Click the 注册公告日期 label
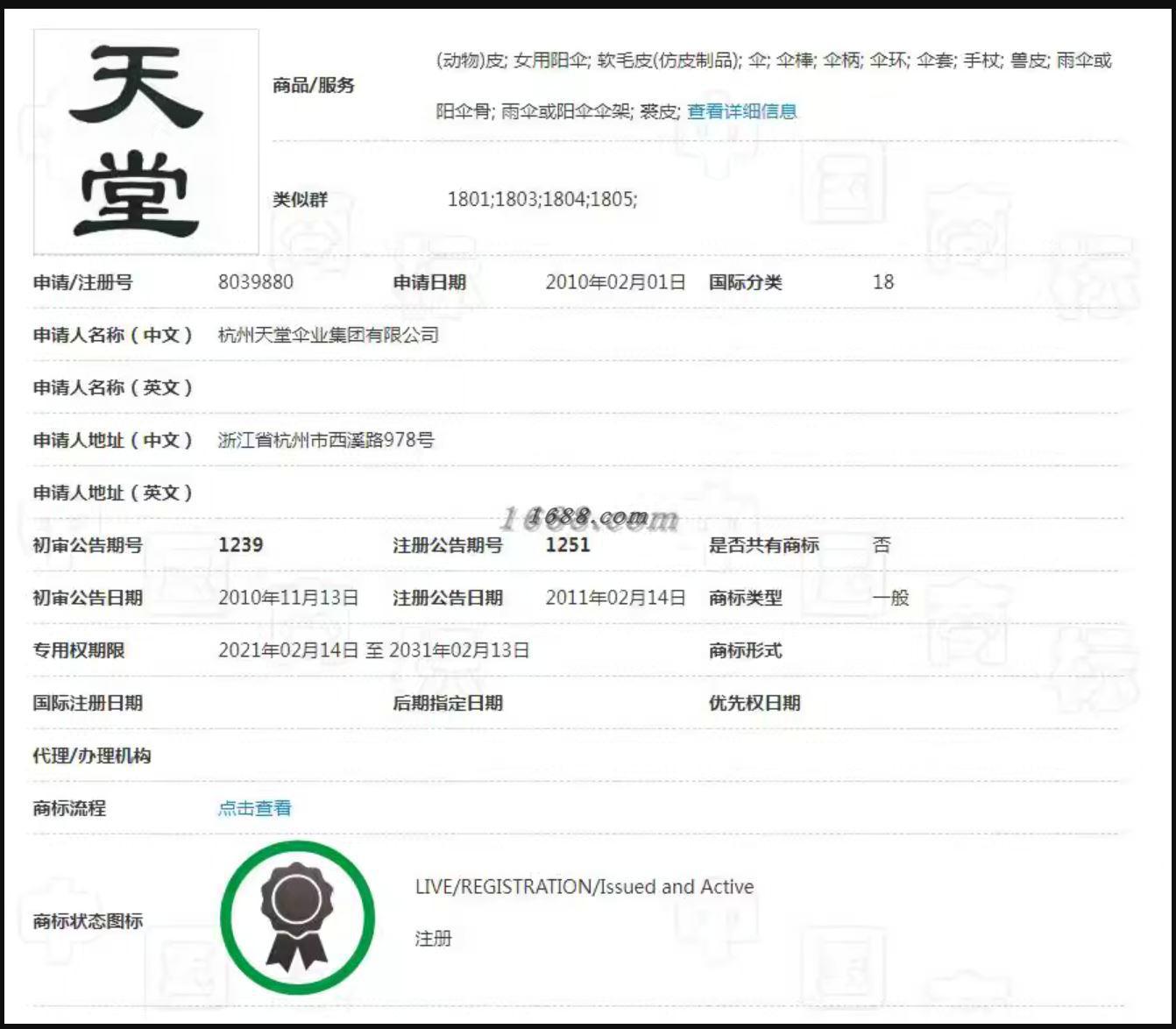Screen dimensions: 1176x1029 [448, 598]
